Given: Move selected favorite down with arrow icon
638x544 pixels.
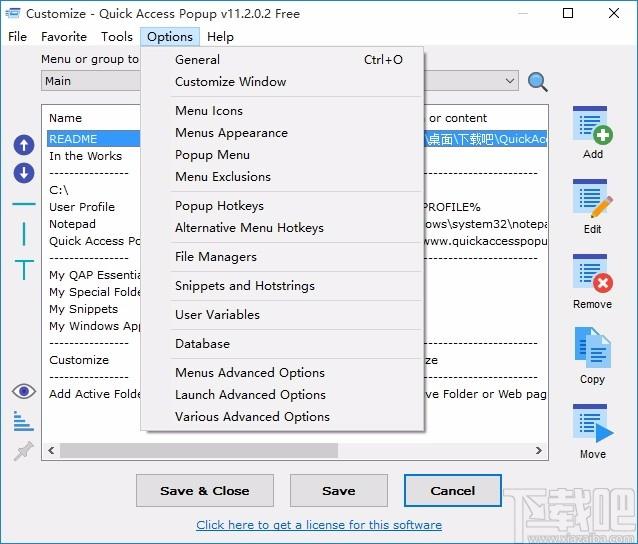Looking at the screenshot, I should point(24,173).
